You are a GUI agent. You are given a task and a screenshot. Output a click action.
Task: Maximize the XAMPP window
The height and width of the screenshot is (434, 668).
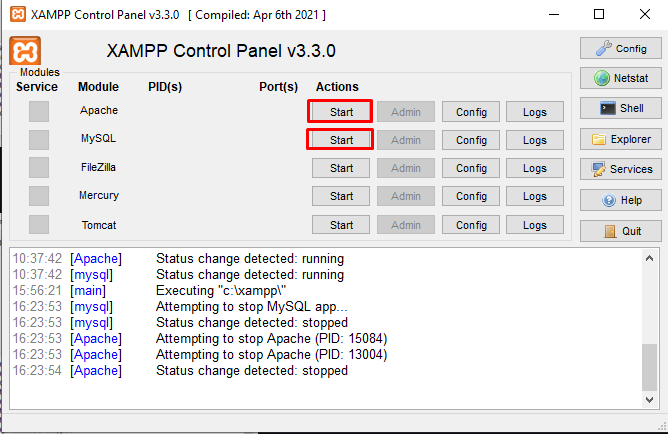tap(599, 14)
